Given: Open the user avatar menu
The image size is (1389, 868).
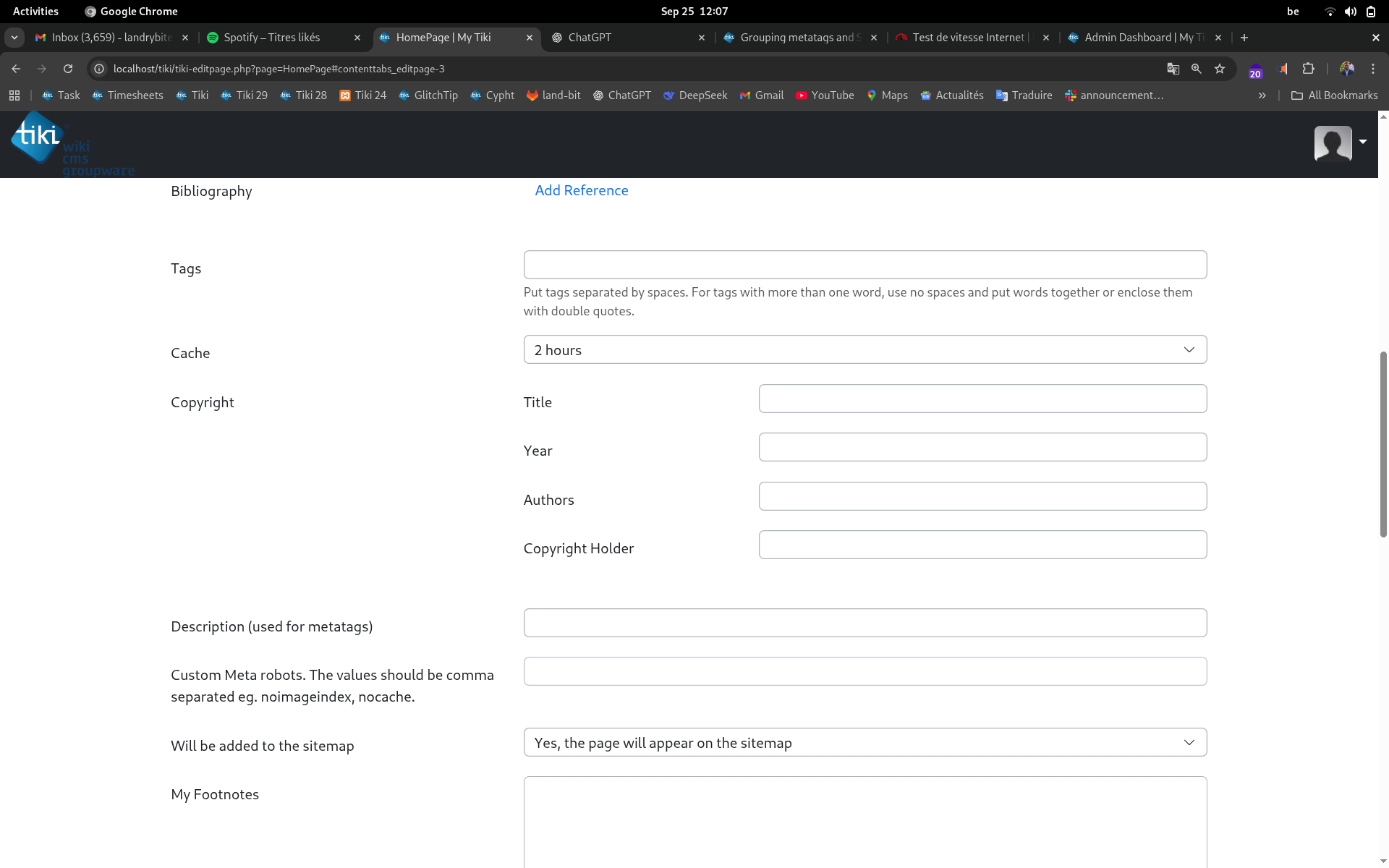Looking at the screenshot, I should coord(1333,142).
